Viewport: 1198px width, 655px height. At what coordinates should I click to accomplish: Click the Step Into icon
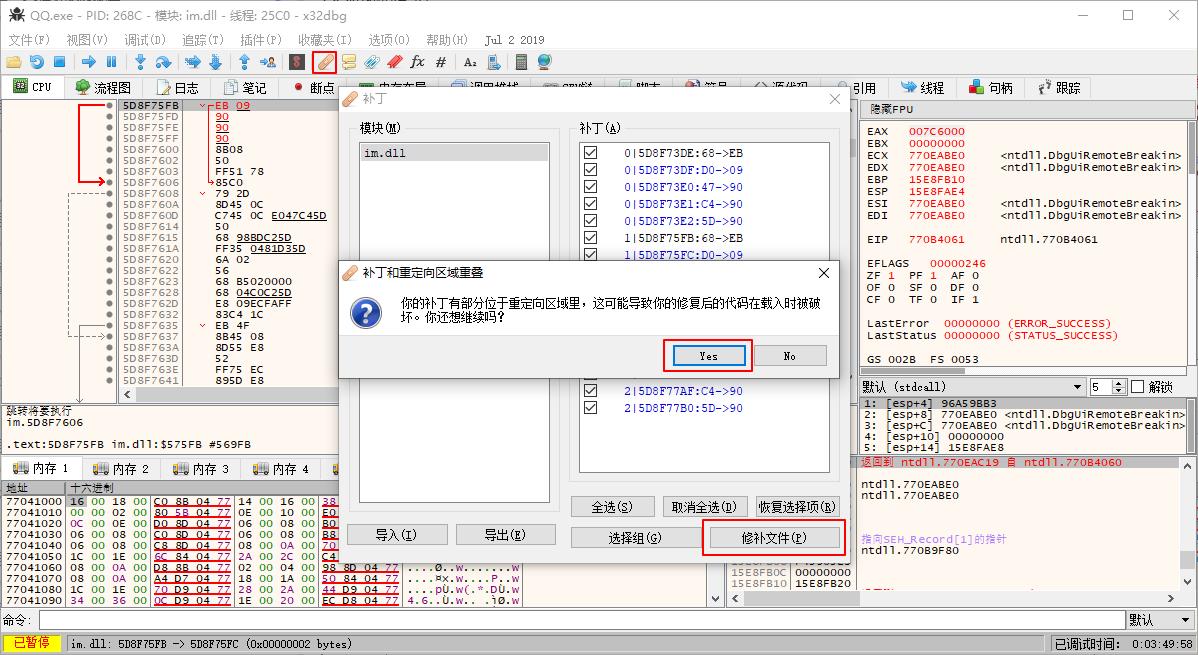(140, 62)
